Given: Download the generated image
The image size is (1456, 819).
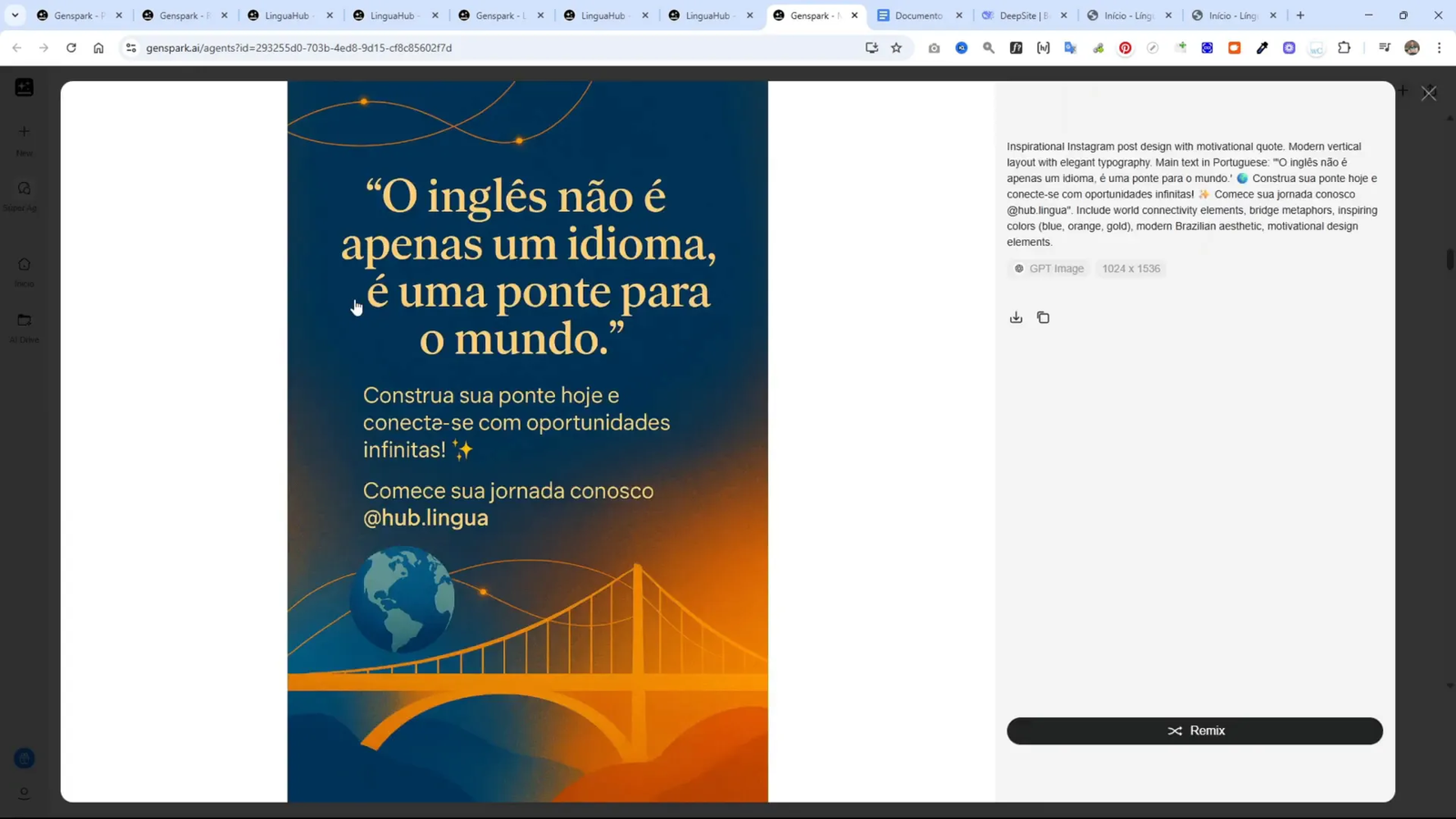Looking at the screenshot, I should (x=1016, y=317).
